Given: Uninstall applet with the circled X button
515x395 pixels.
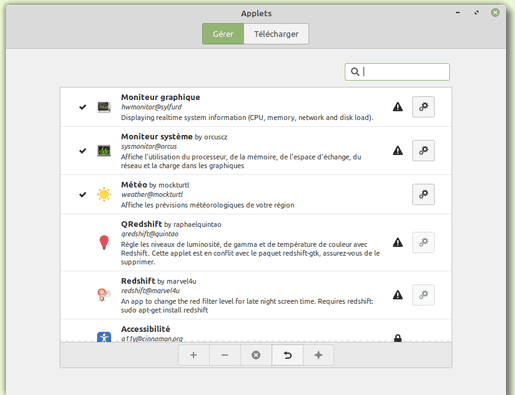Looking at the screenshot, I should tap(256, 355).
